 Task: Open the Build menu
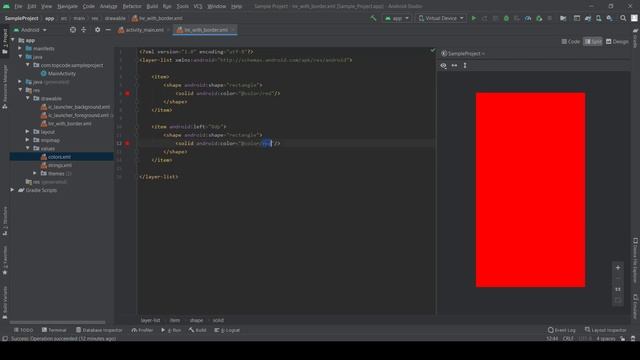coord(152,7)
